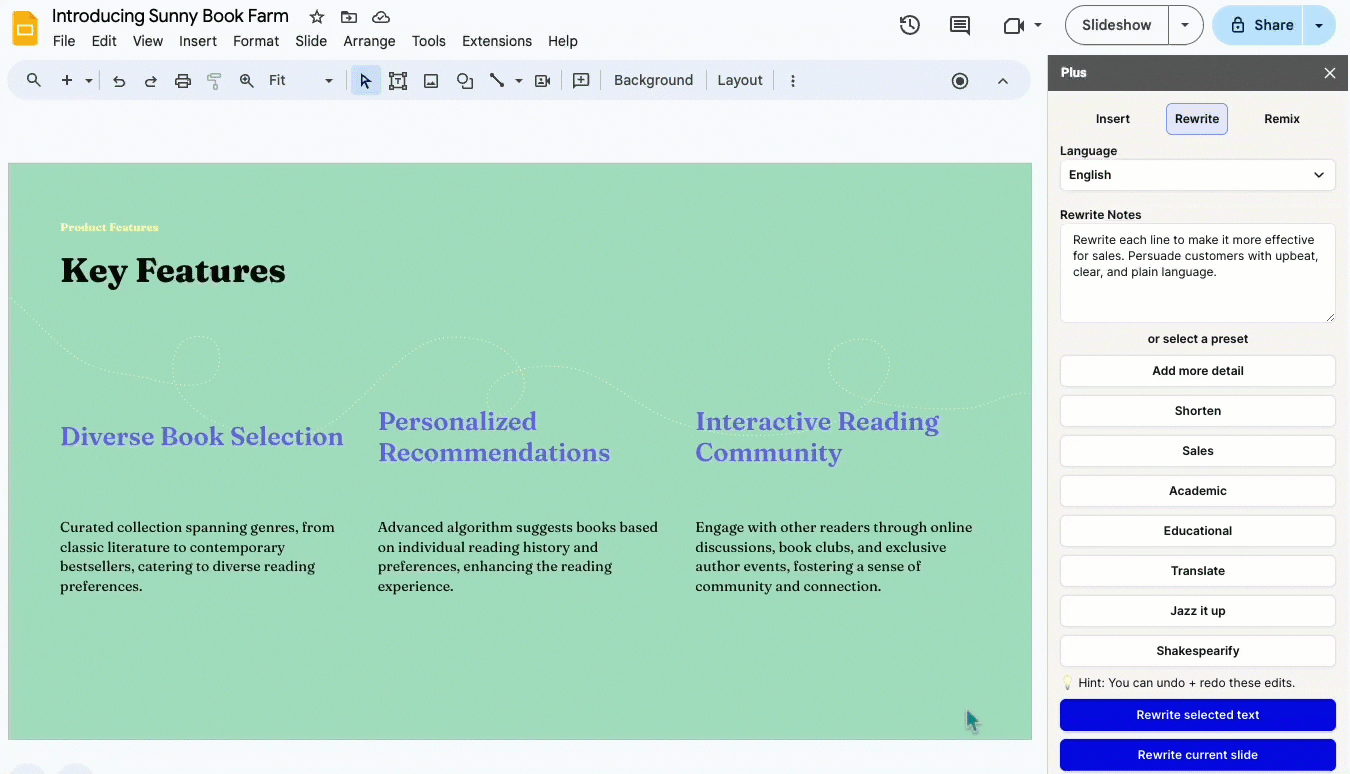Select the Line tool
Screen dimensions: 1350x774
tap(497, 81)
